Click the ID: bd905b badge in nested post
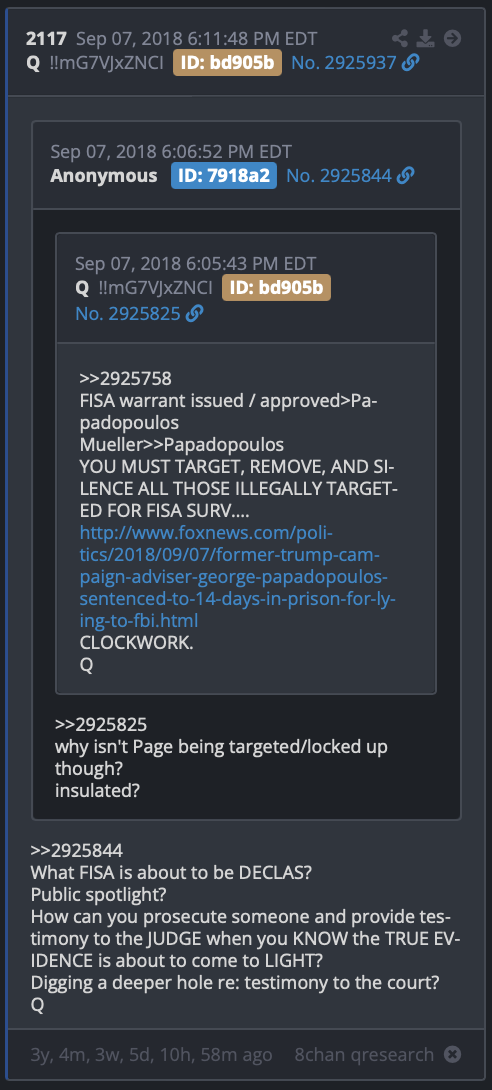The height and width of the screenshot is (1090, 492). pos(277,287)
